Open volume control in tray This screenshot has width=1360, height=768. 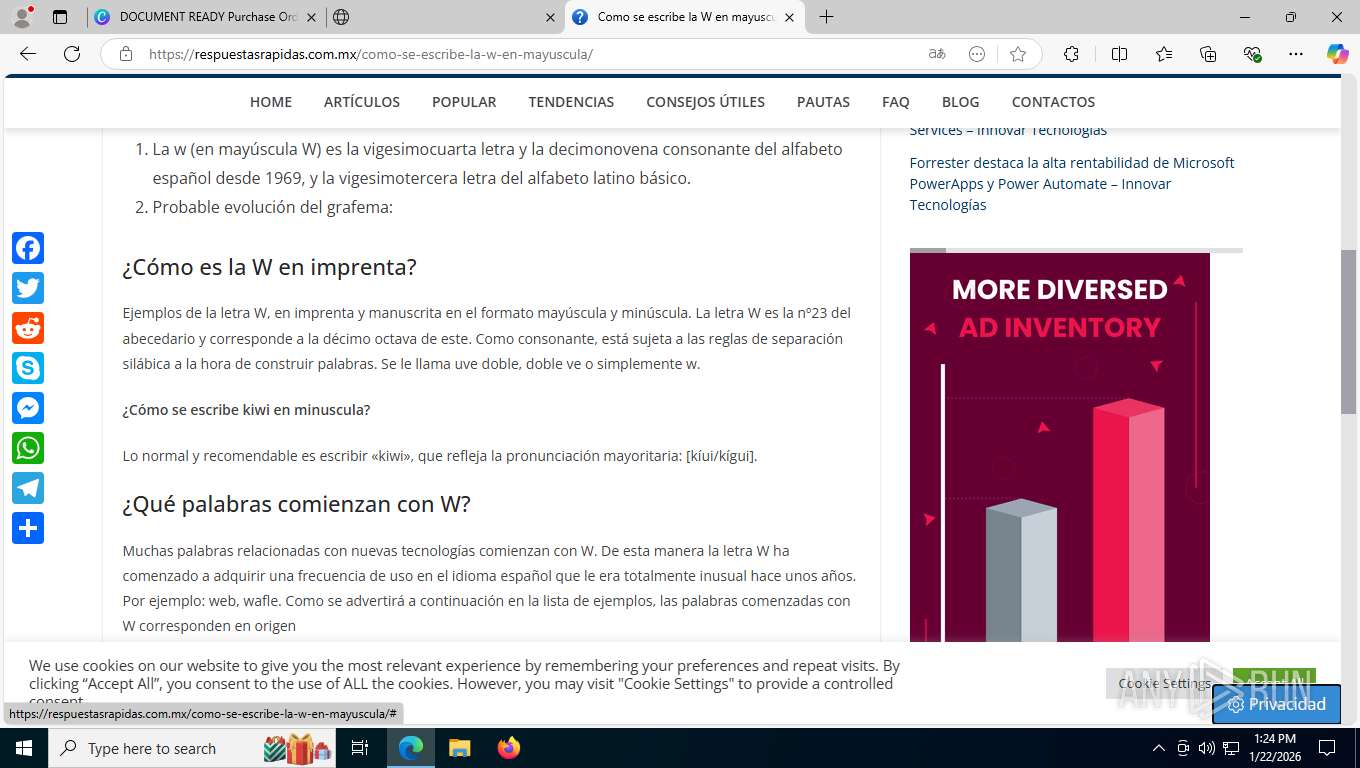pos(1207,748)
